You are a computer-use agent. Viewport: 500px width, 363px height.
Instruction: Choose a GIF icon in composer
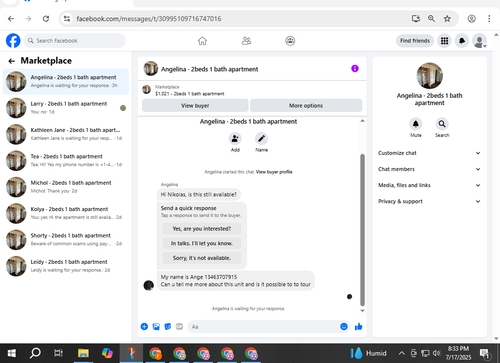click(x=179, y=327)
